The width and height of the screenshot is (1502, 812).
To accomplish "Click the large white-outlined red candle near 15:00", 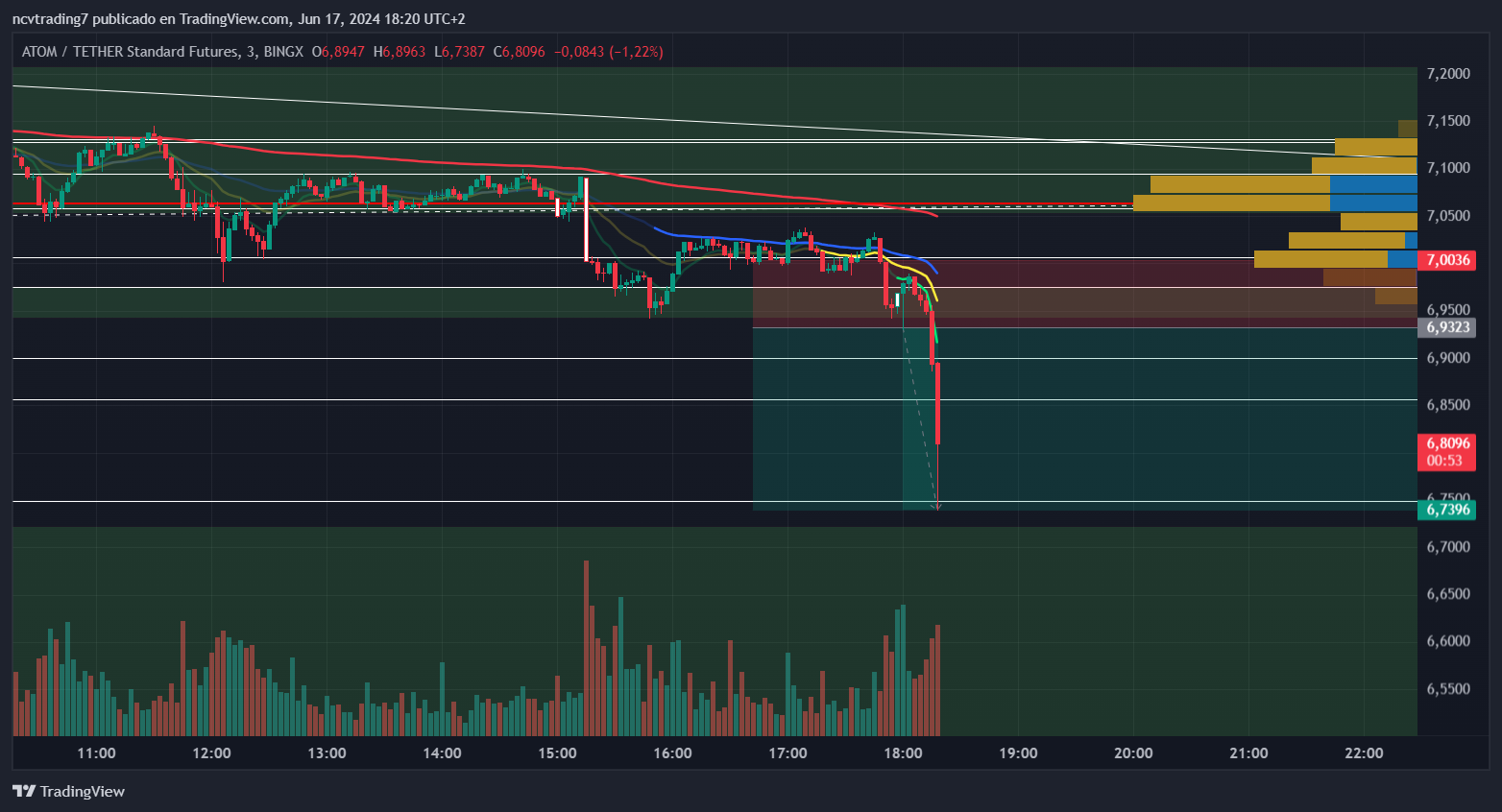I will coord(586,219).
